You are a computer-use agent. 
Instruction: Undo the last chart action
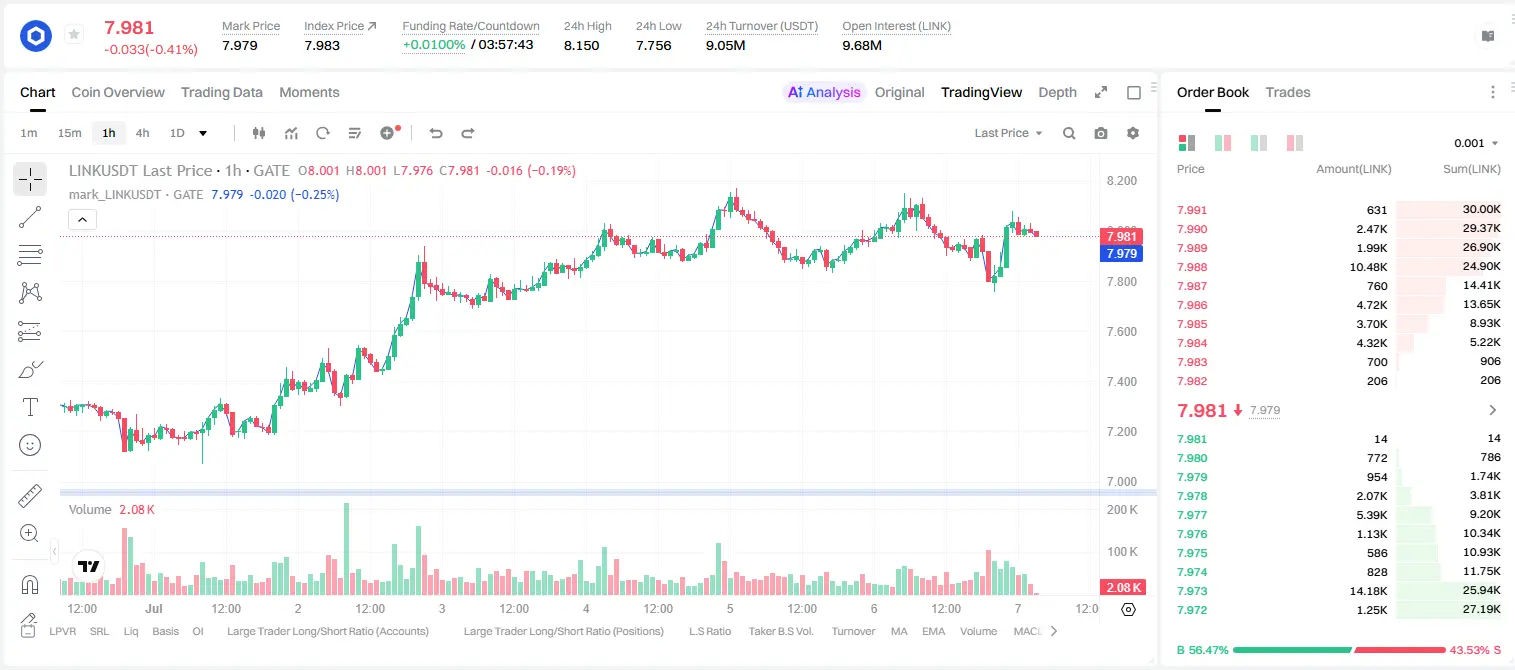pos(436,133)
